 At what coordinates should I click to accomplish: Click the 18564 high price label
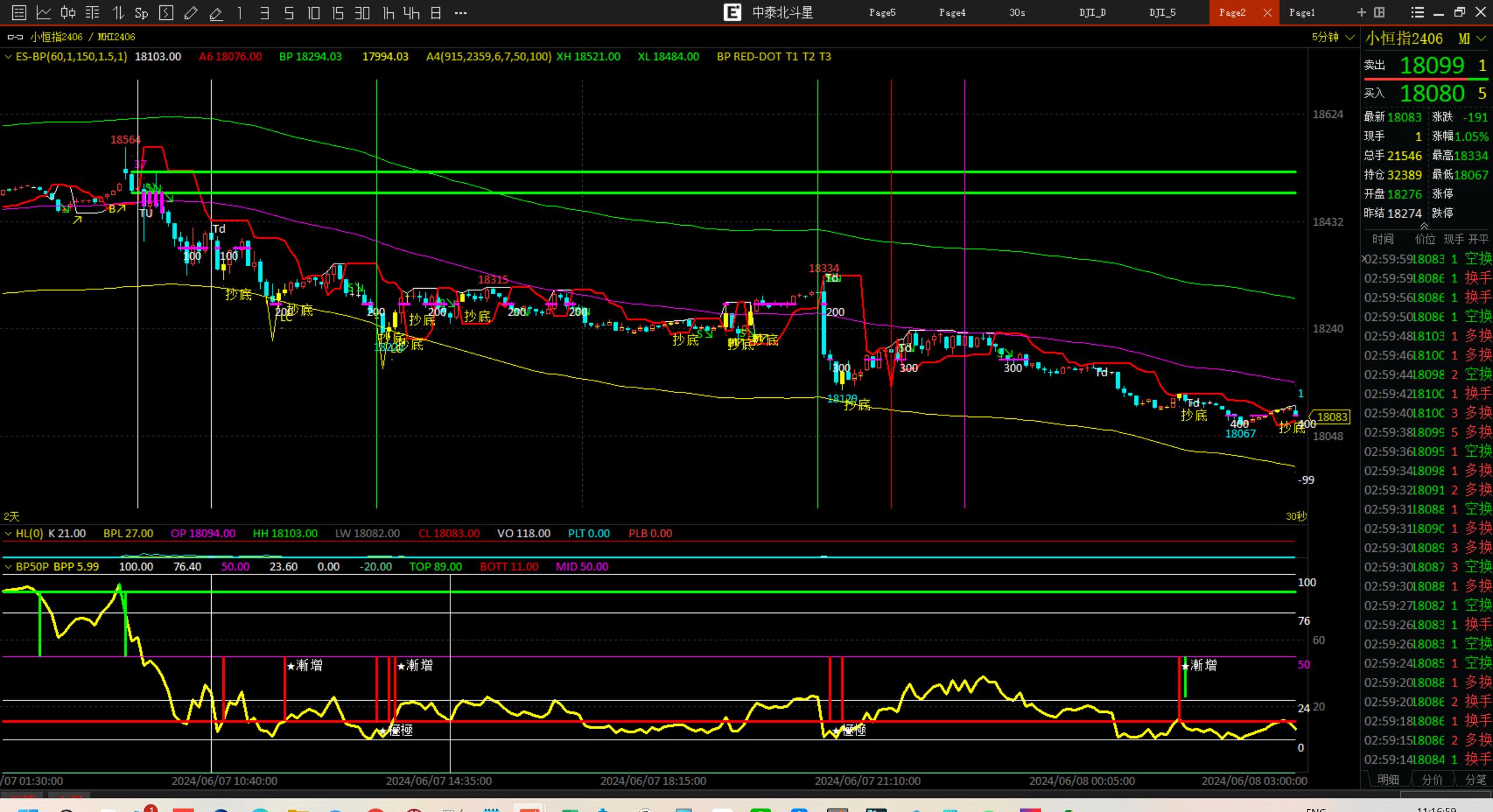coord(125,139)
